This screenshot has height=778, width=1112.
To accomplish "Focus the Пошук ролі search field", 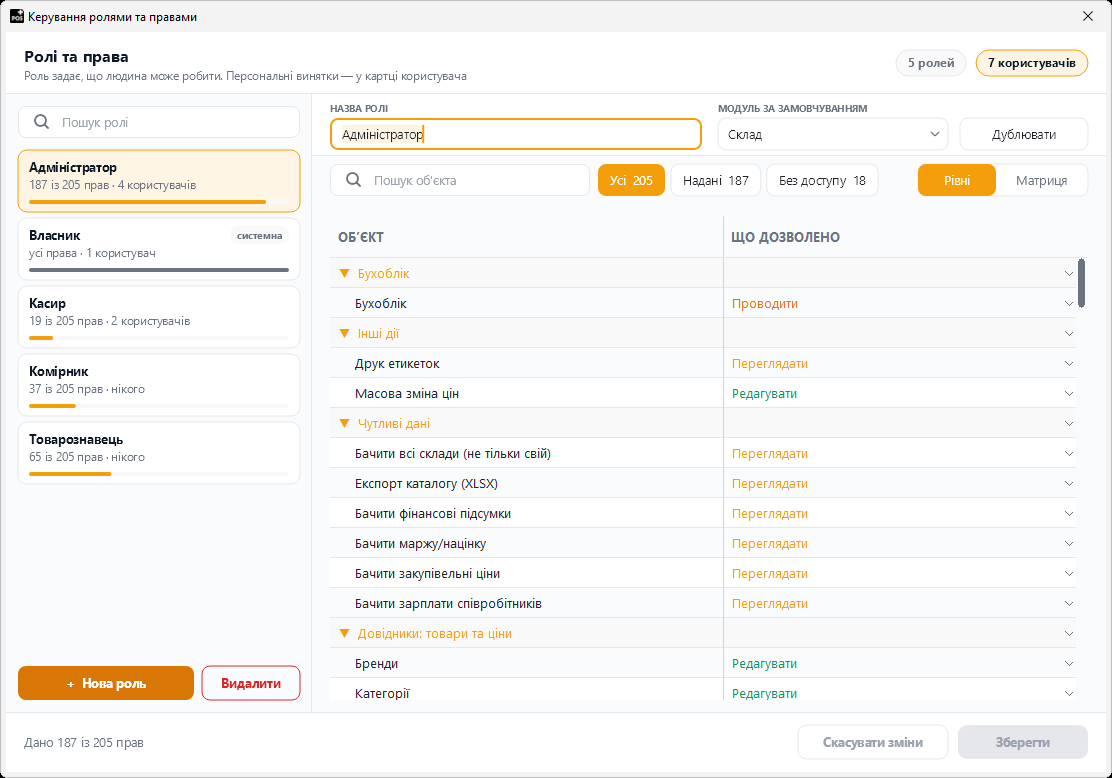I will 159,122.
